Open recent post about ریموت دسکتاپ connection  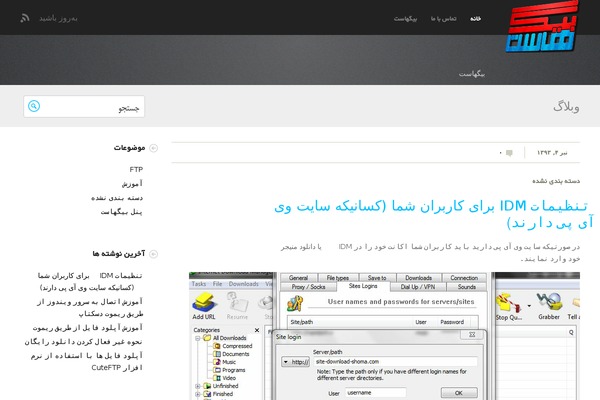tap(90, 308)
